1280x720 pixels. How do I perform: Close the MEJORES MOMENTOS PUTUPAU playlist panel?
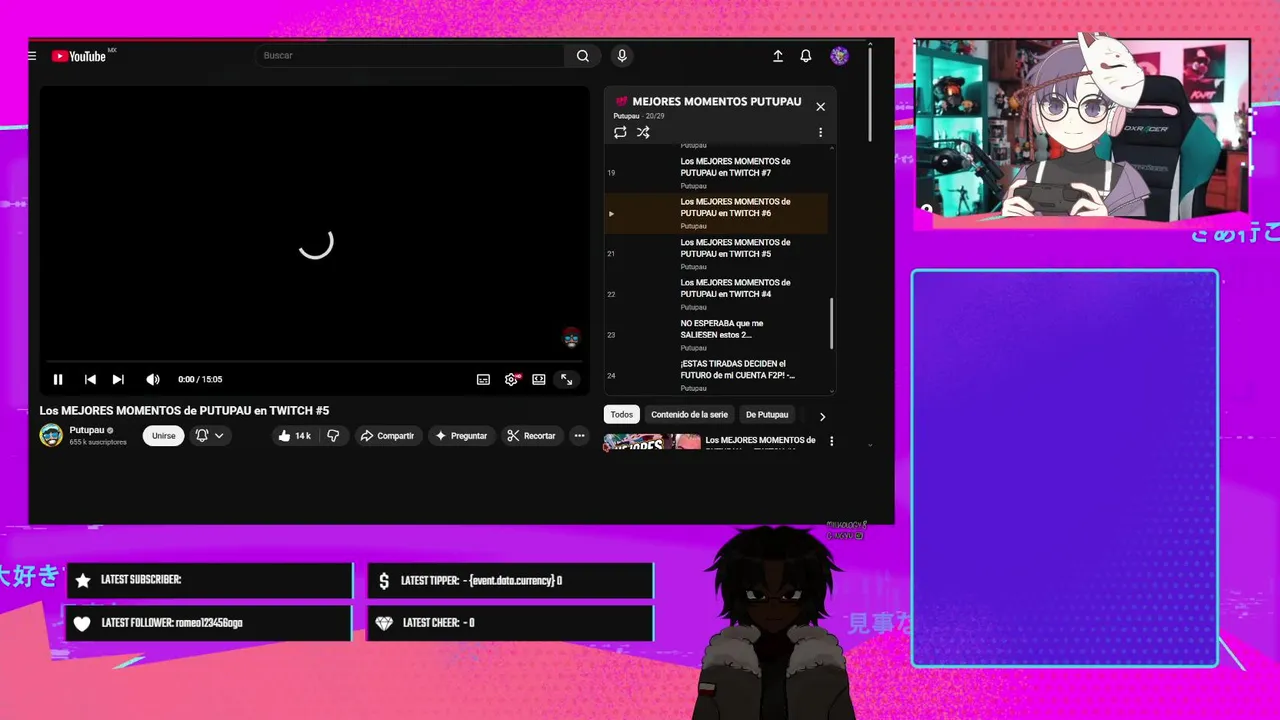(820, 107)
